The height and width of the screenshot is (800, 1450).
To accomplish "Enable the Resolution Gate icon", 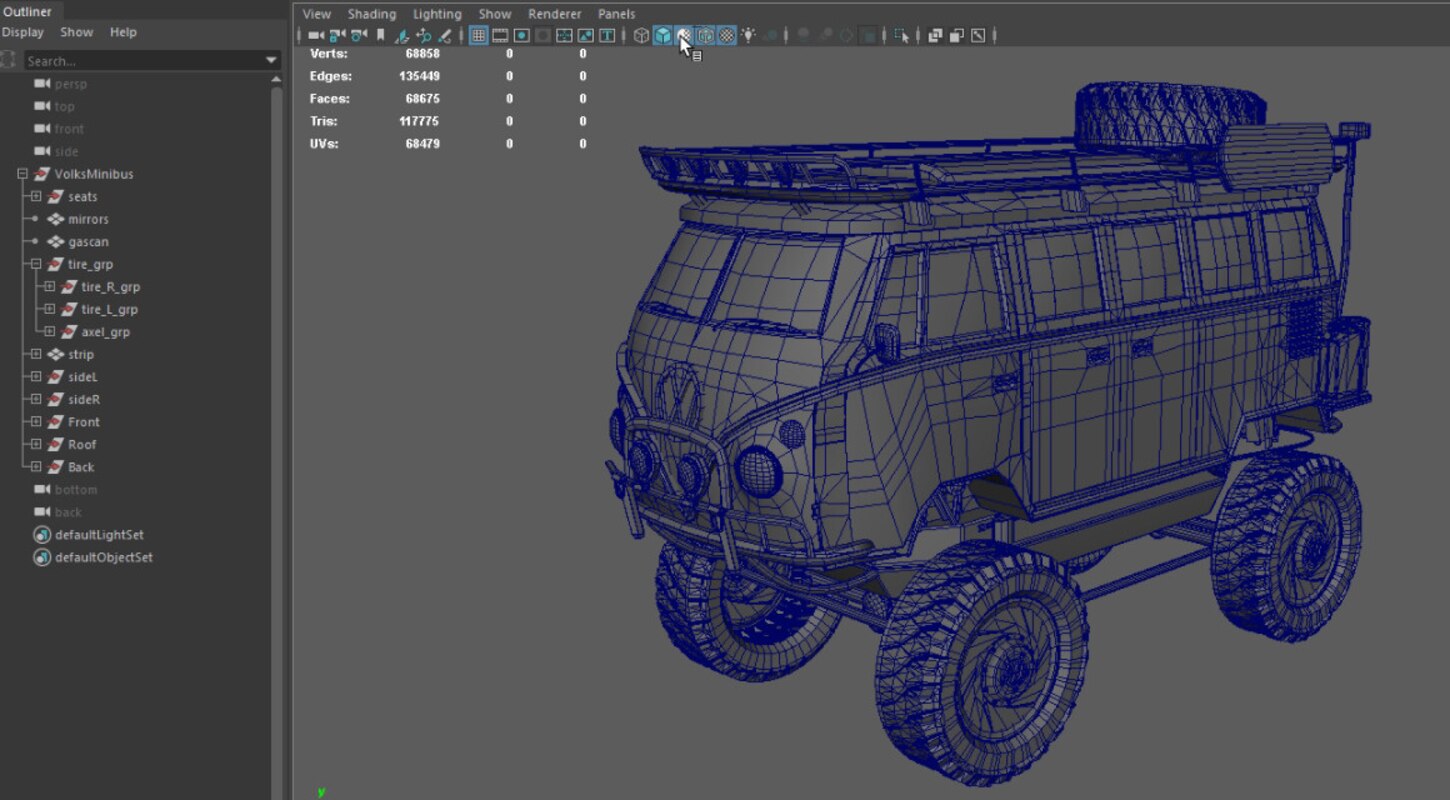I will coord(521,36).
